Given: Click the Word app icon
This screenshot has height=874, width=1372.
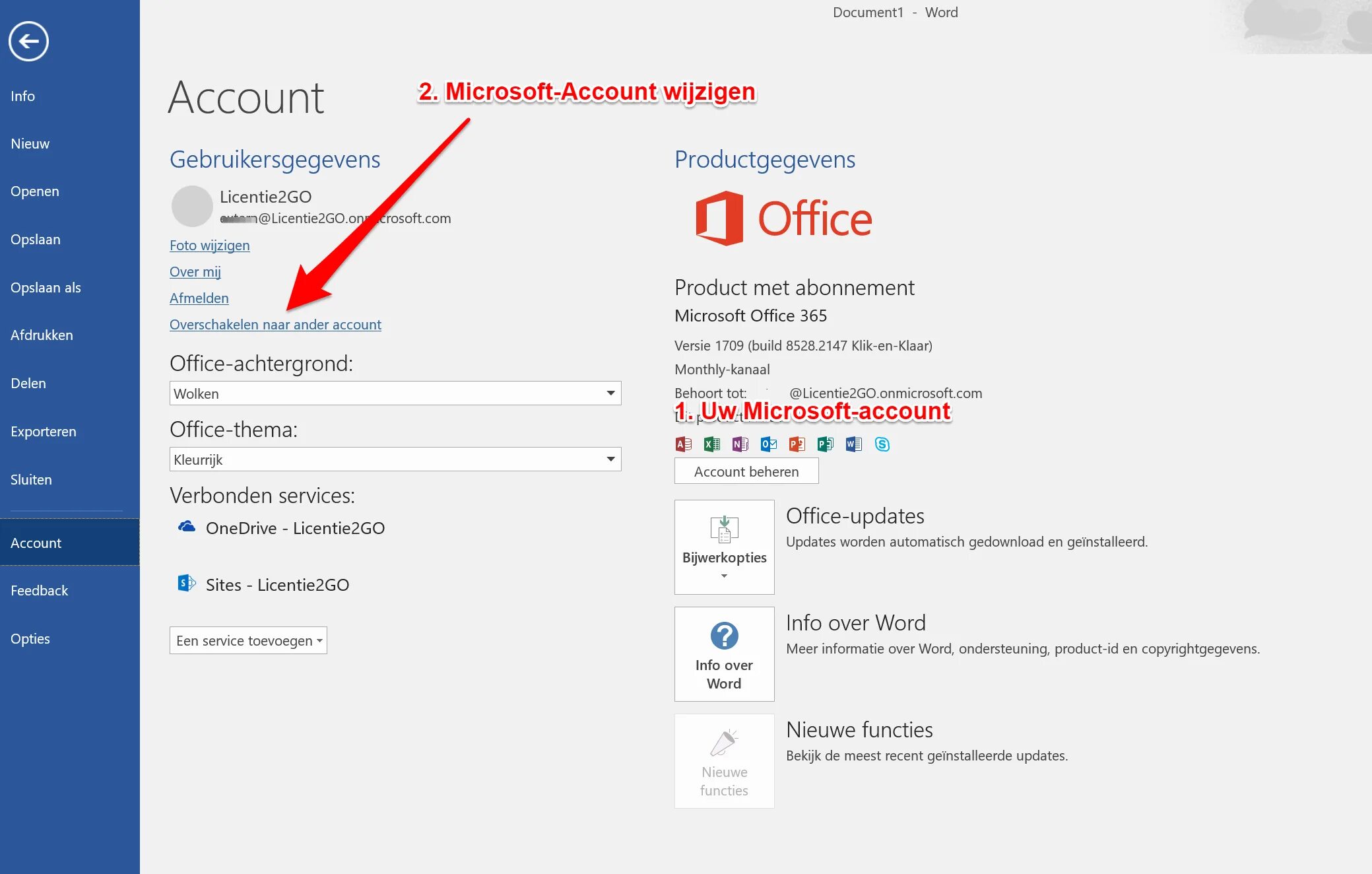Looking at the screenshot, I should click(853, 444).
